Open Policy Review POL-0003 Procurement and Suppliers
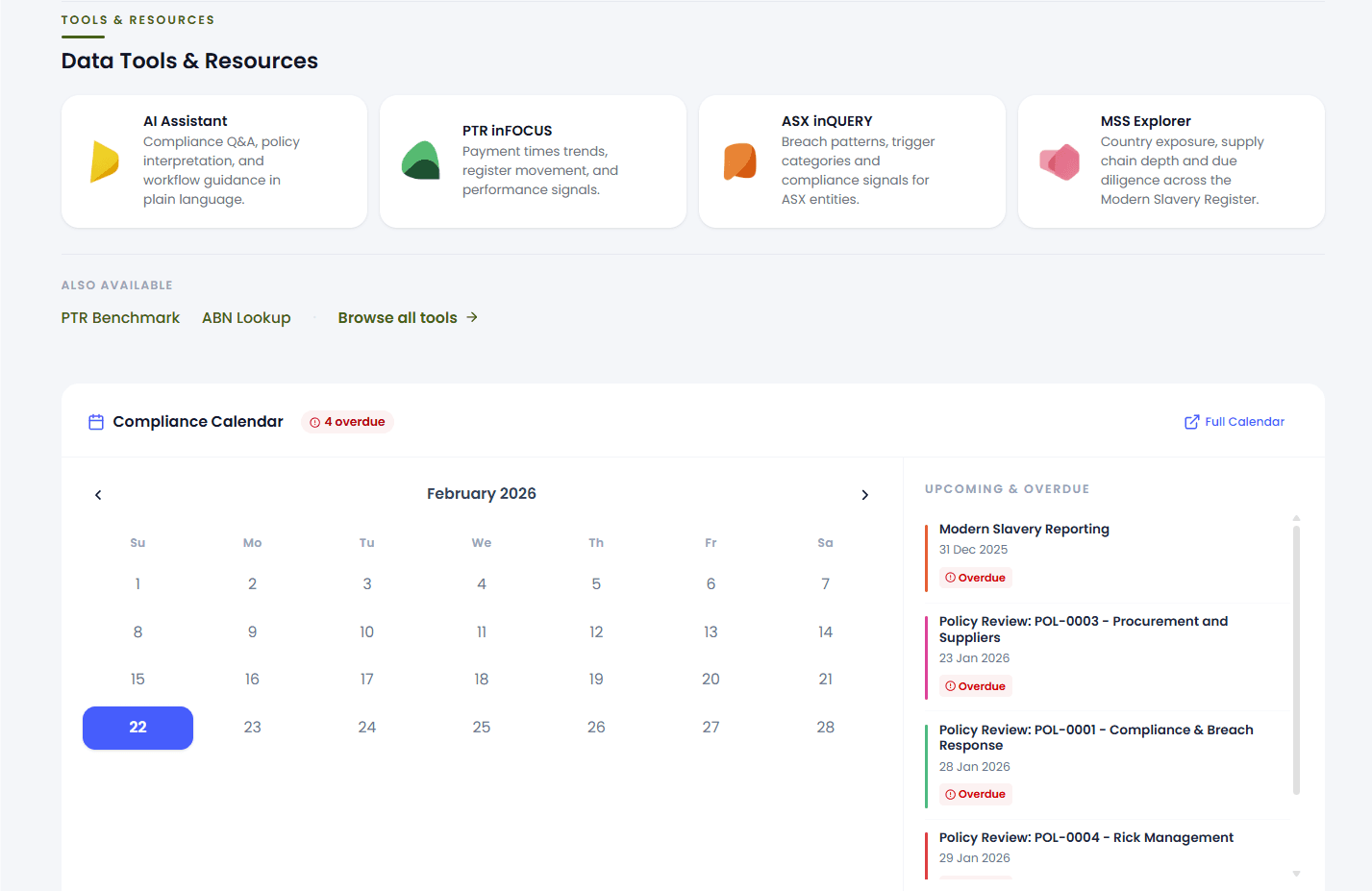Image resolution: width=1372 pixels, height=891 pixels. (1083, 630)
